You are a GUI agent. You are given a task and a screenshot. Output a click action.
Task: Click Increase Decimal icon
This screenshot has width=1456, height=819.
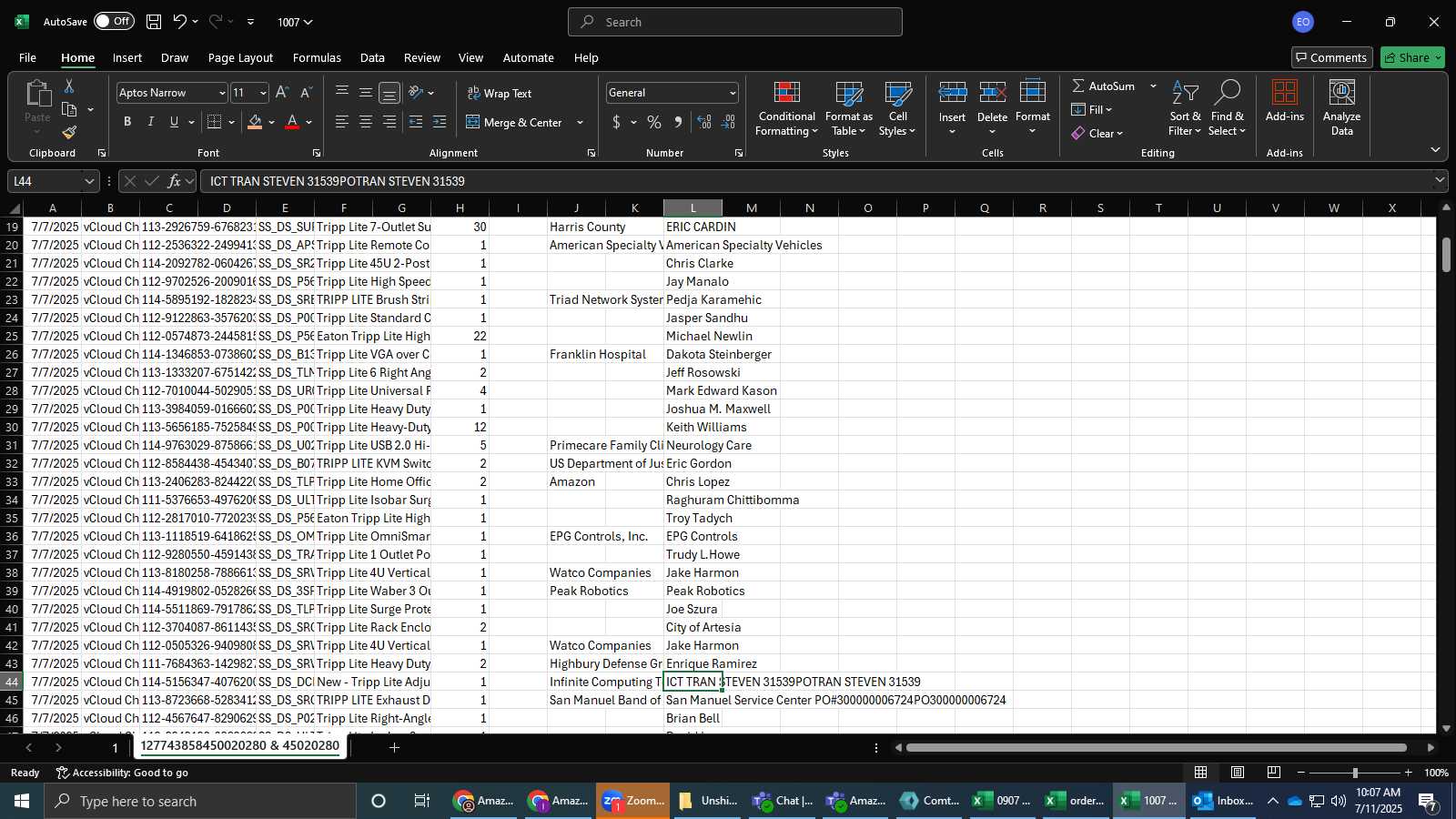[704, 122]
